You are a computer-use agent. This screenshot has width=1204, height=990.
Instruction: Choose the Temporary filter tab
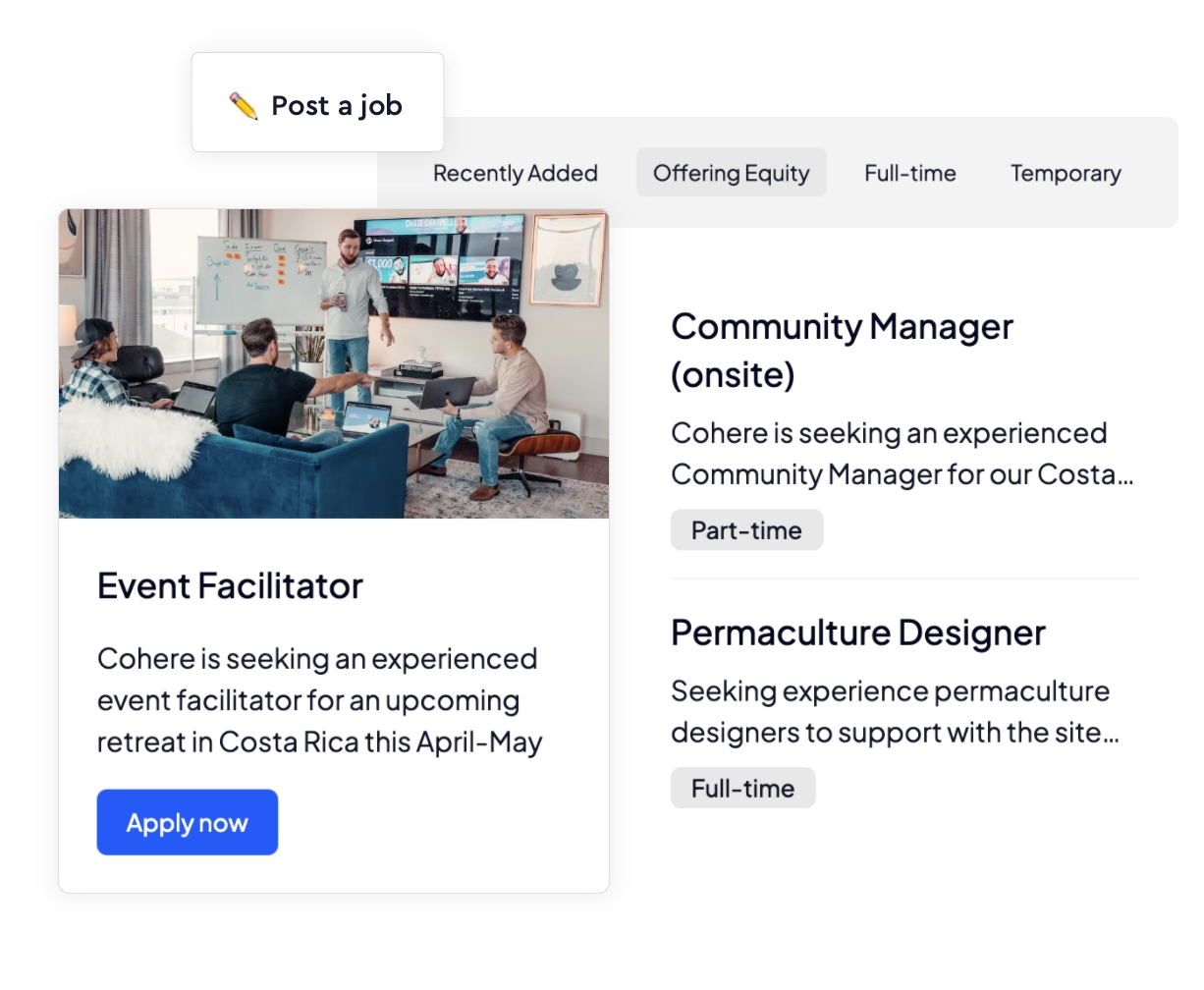coord(1066,173)
